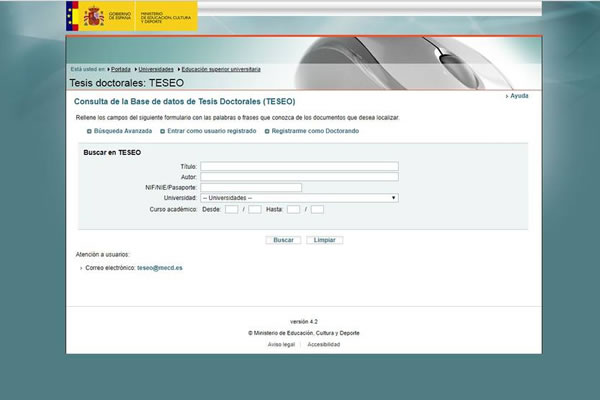Click the 'Buscar en TESEO' section title
The height and width of the screenshot is (400, 600).
(x=112, y=152)
